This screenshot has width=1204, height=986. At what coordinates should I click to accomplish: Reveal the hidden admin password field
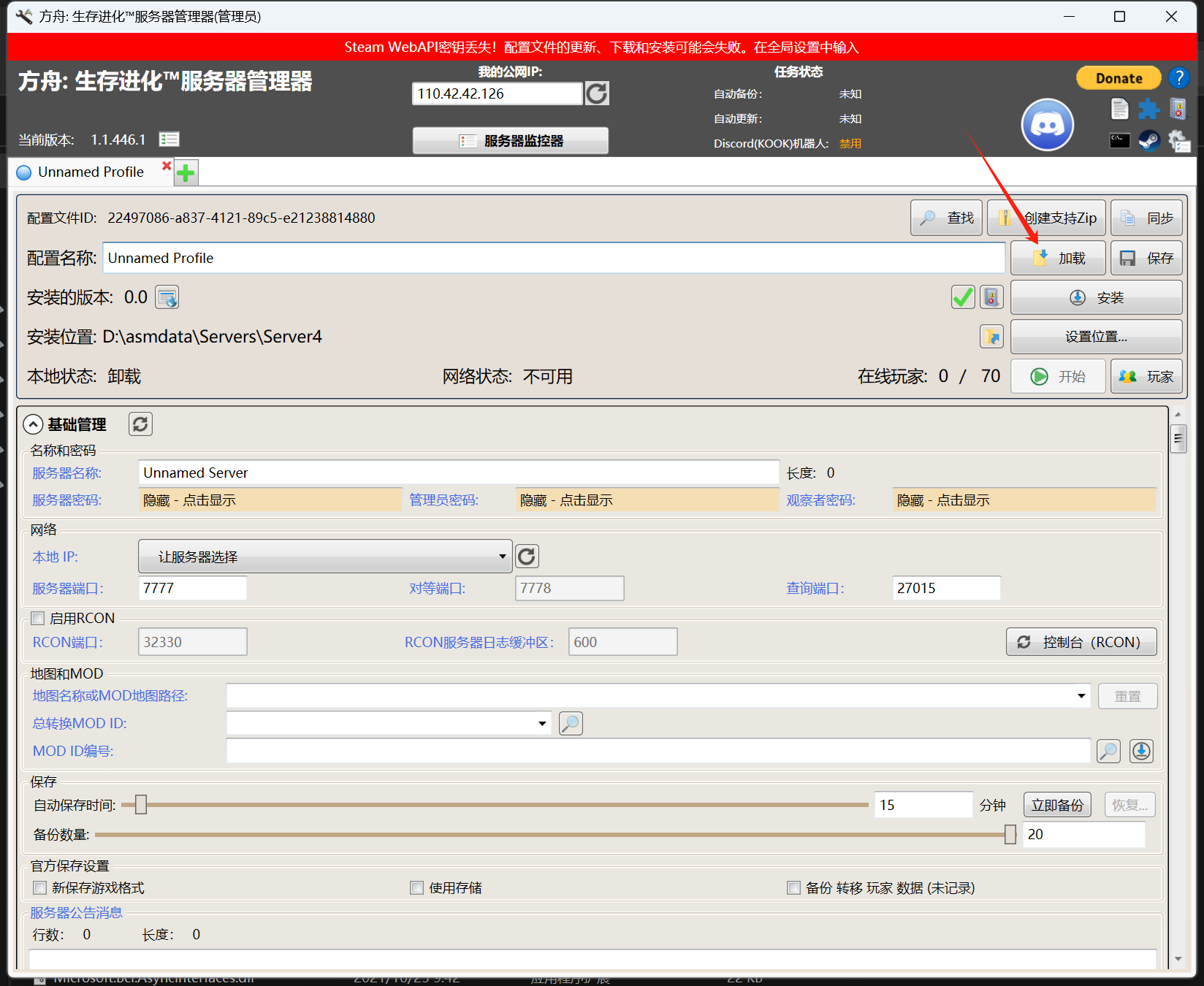[x=647, y=500]
